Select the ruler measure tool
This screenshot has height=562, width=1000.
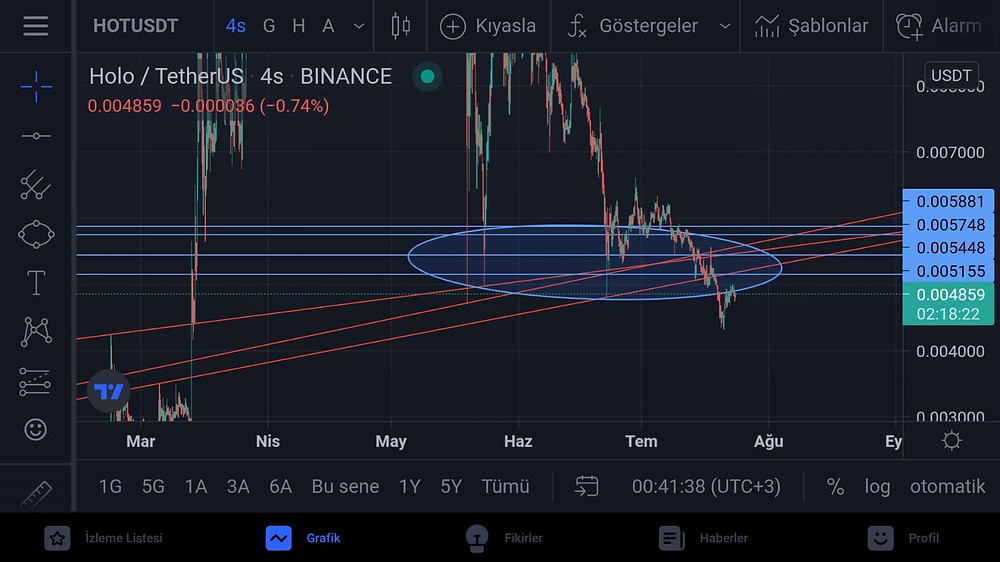coord(36,495)
